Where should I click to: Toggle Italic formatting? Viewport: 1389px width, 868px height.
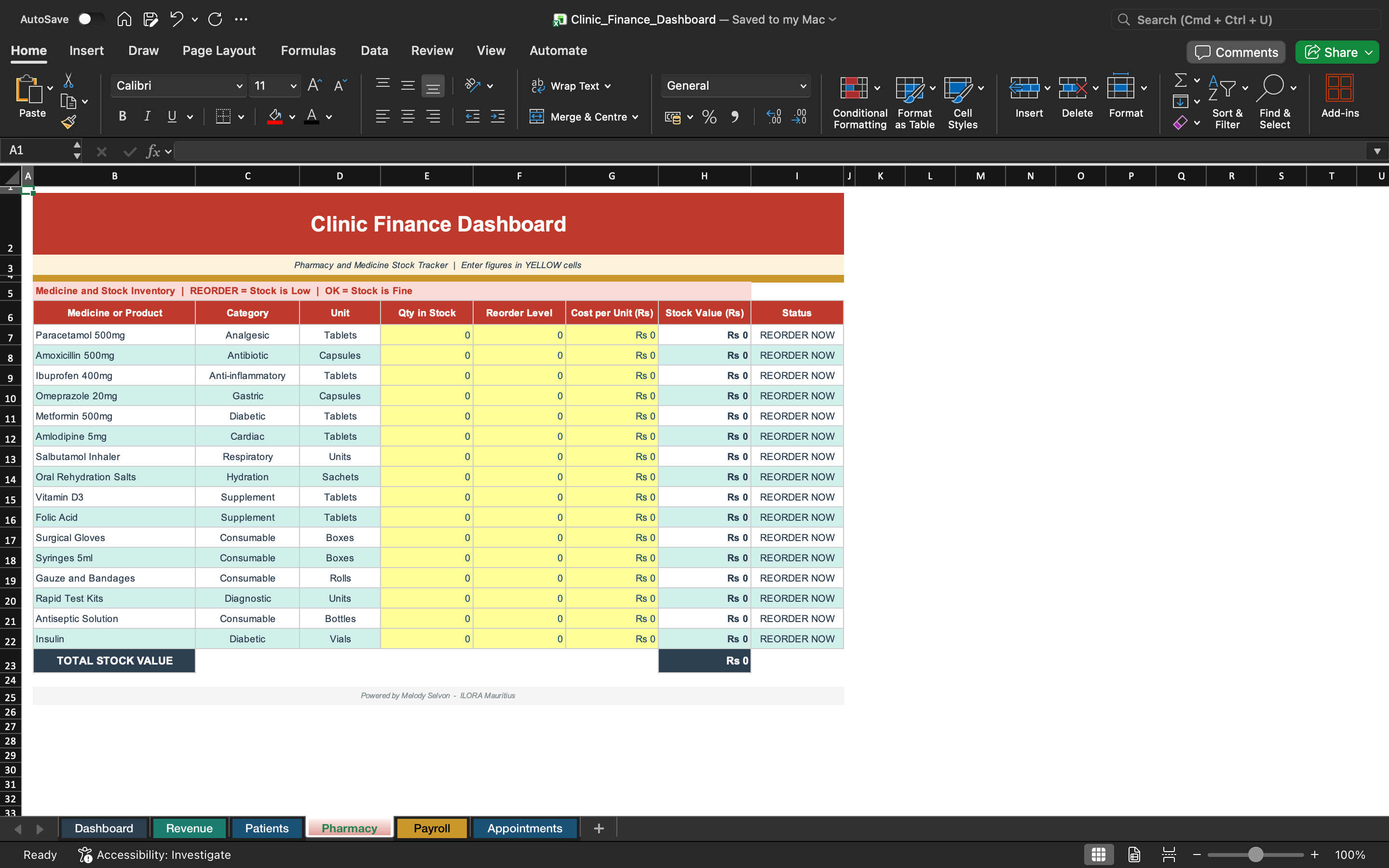point(148,117)
